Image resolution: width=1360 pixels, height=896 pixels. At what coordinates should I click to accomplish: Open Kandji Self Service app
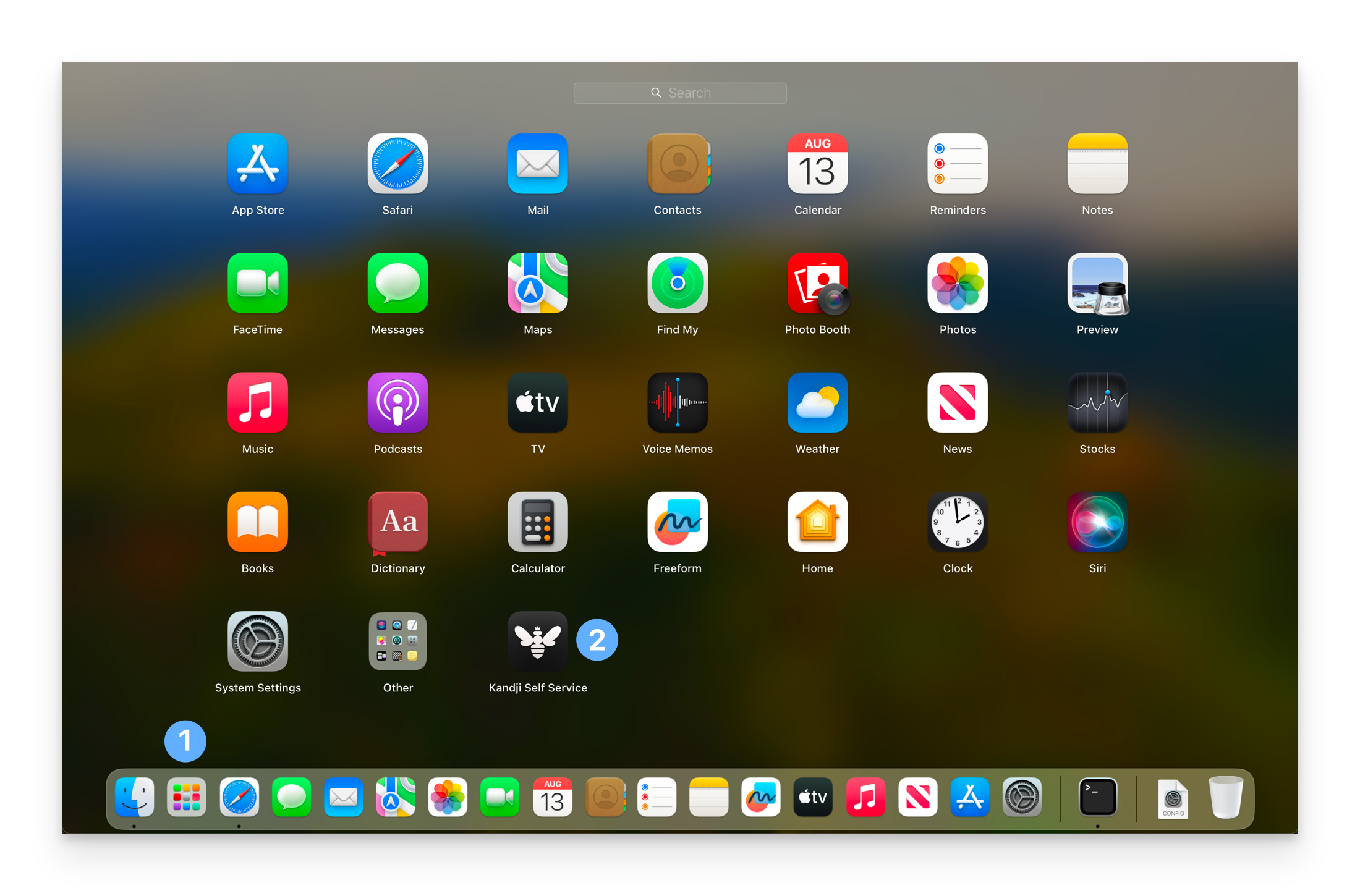[537, 642]
